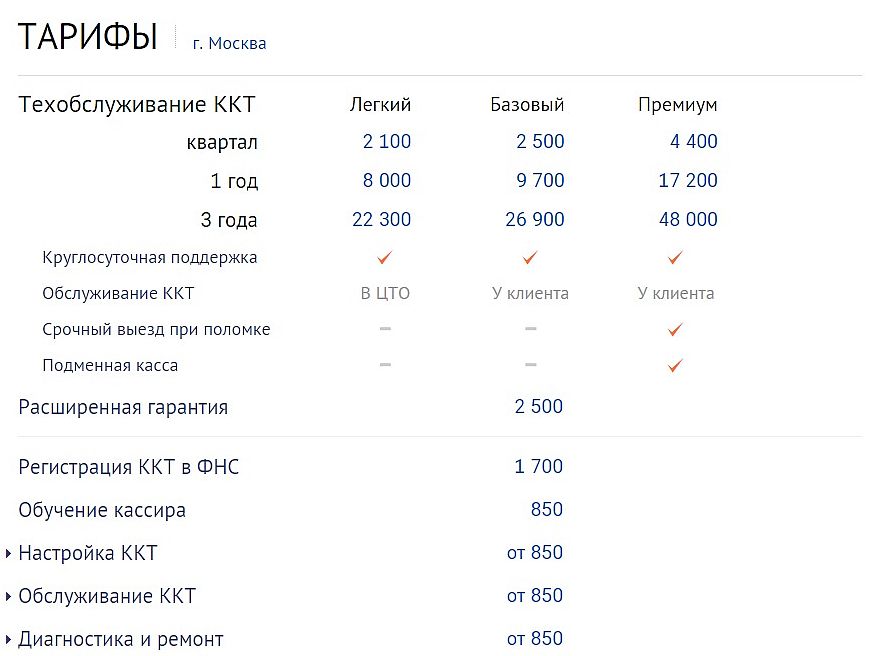Image resolution: width=882 pixels, height=656 pixels.
Task: Click Премиум replacement cash register checkmark
Action: coord(675,366)
